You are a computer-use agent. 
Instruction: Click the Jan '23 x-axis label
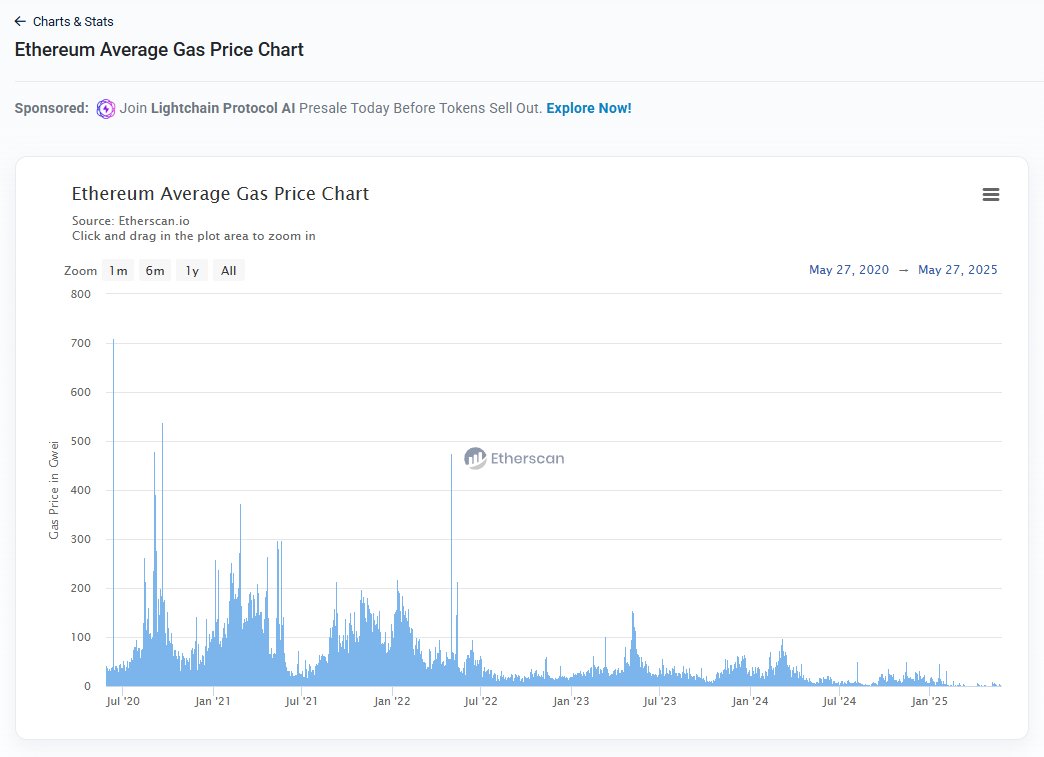coord(570,702)
